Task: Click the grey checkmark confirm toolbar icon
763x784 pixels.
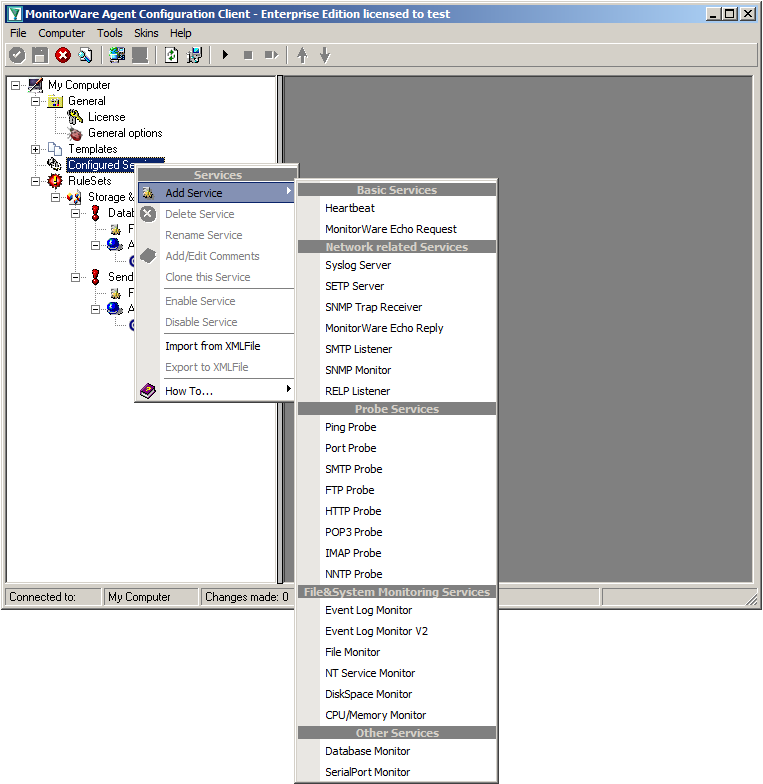Action: (x=17, y=55)
